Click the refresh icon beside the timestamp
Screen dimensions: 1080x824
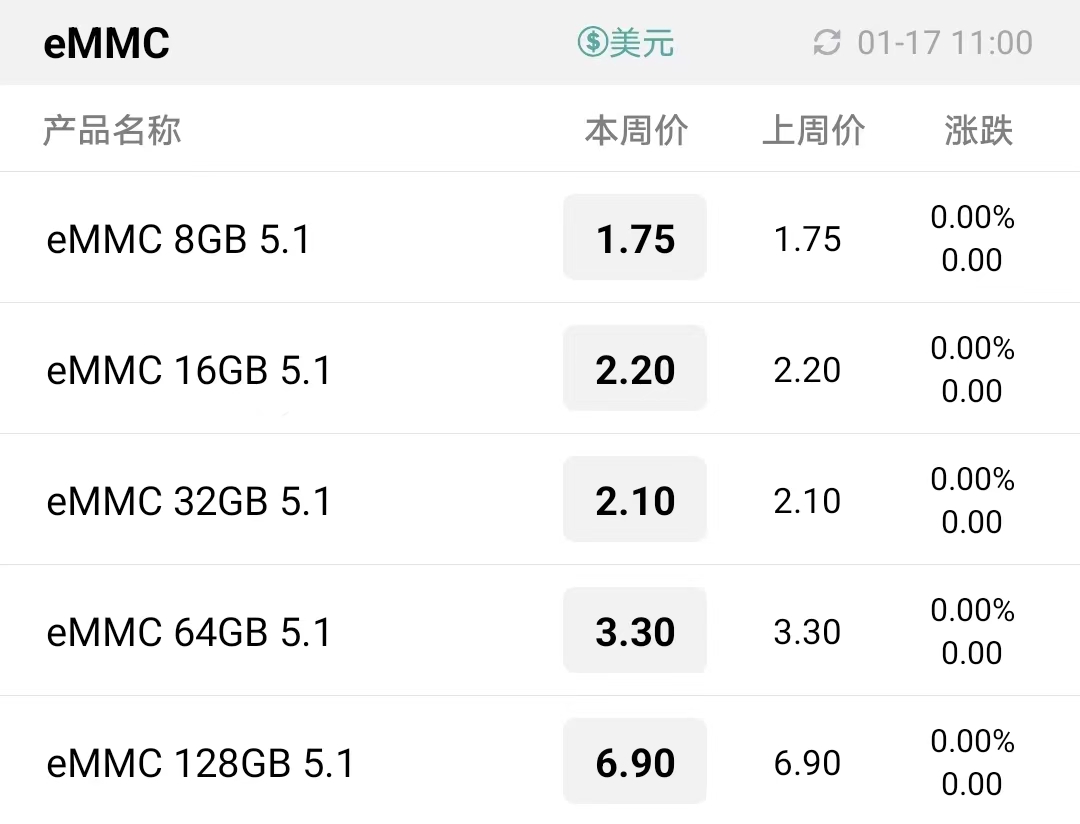(x=827, y=43)
